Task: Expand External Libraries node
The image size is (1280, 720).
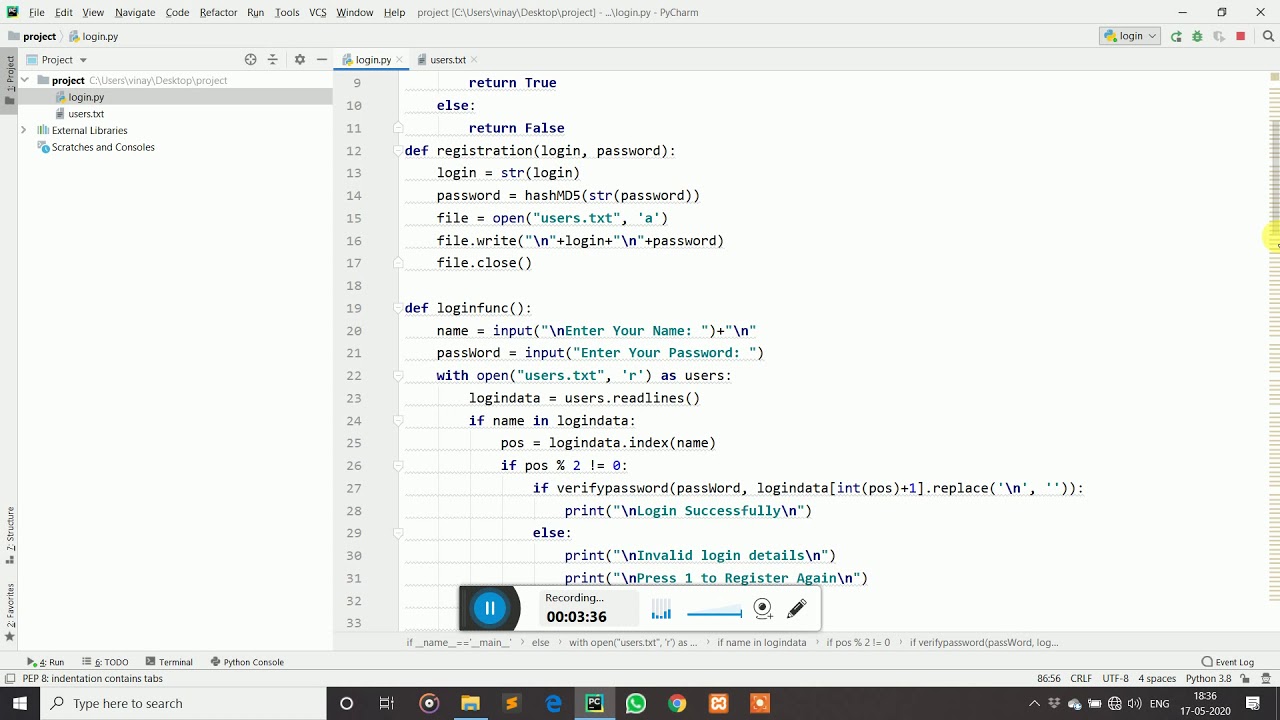Action: coord(24,130)
